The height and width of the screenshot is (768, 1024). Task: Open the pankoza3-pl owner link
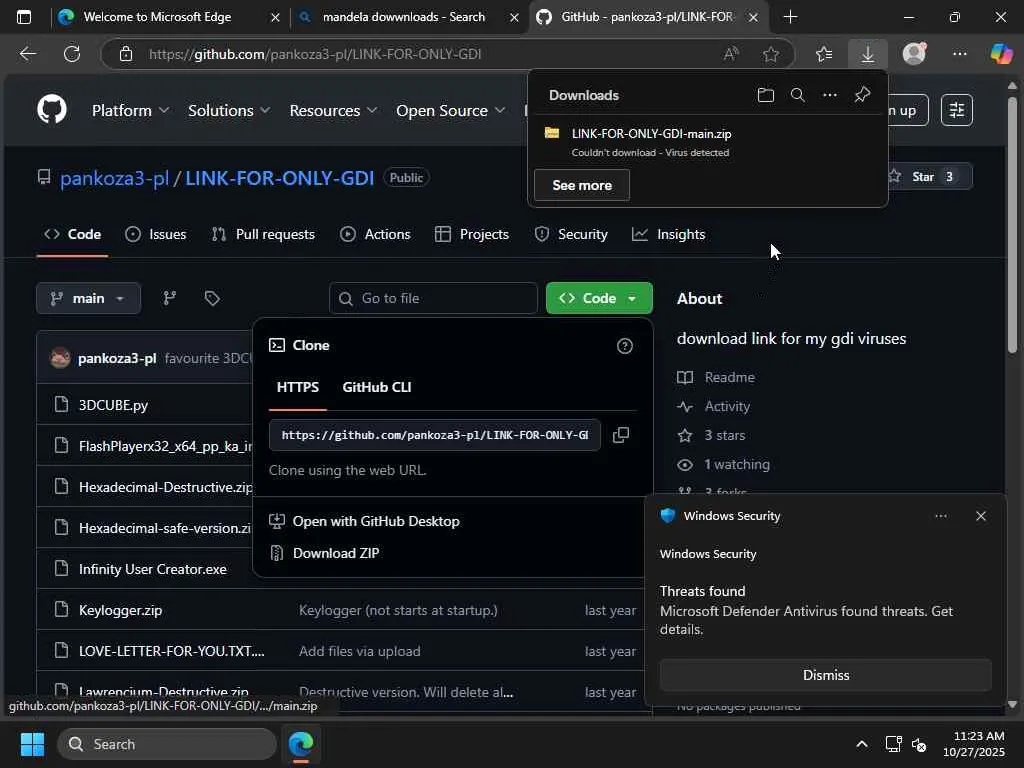click(x=114, y=178)
